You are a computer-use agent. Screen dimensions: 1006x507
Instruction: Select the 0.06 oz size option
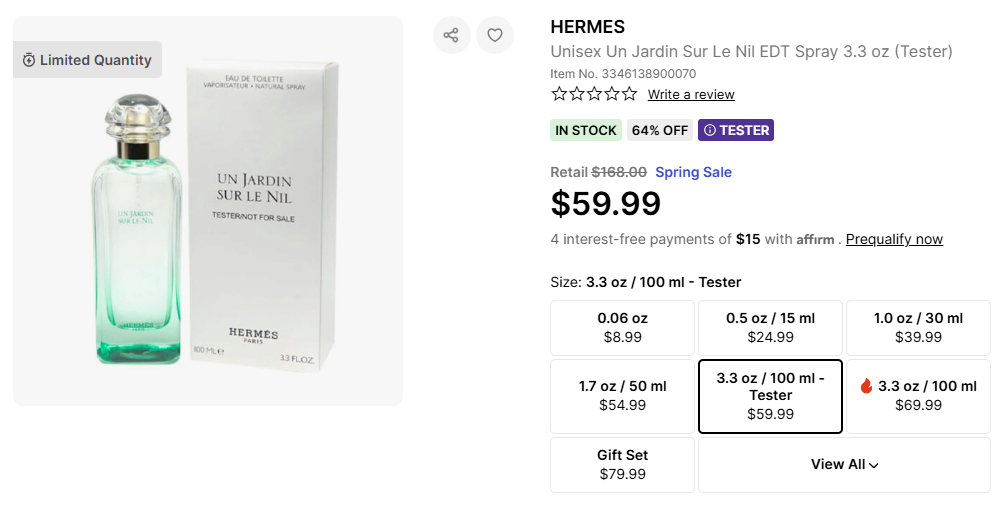point(622,328)
